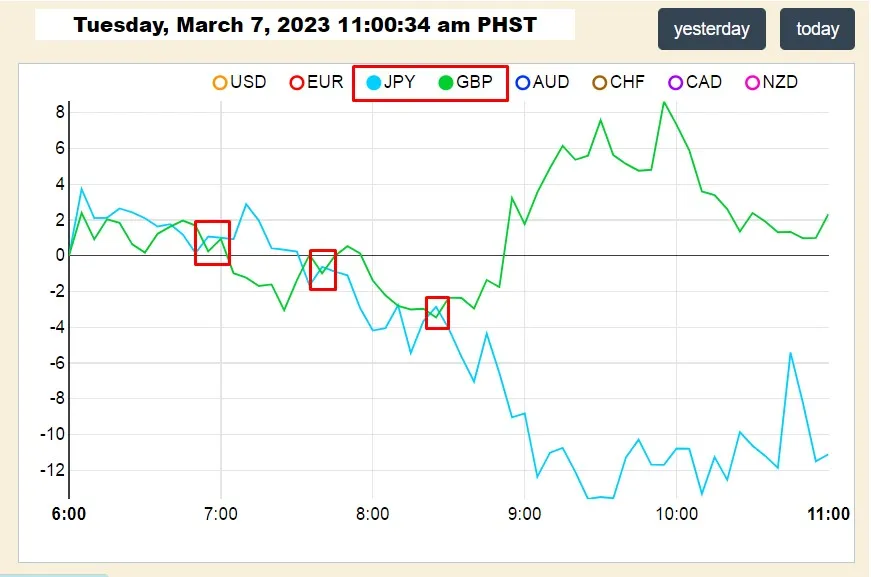Disable the GBP green legend dot
The height and width of the screenshot is (577, 871).
[445, 83]
